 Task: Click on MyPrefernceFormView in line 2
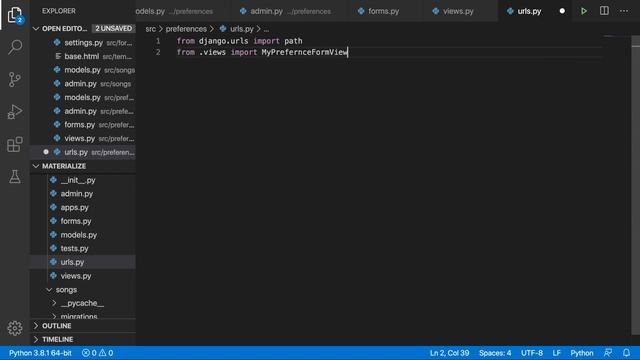tap(304, 52)
